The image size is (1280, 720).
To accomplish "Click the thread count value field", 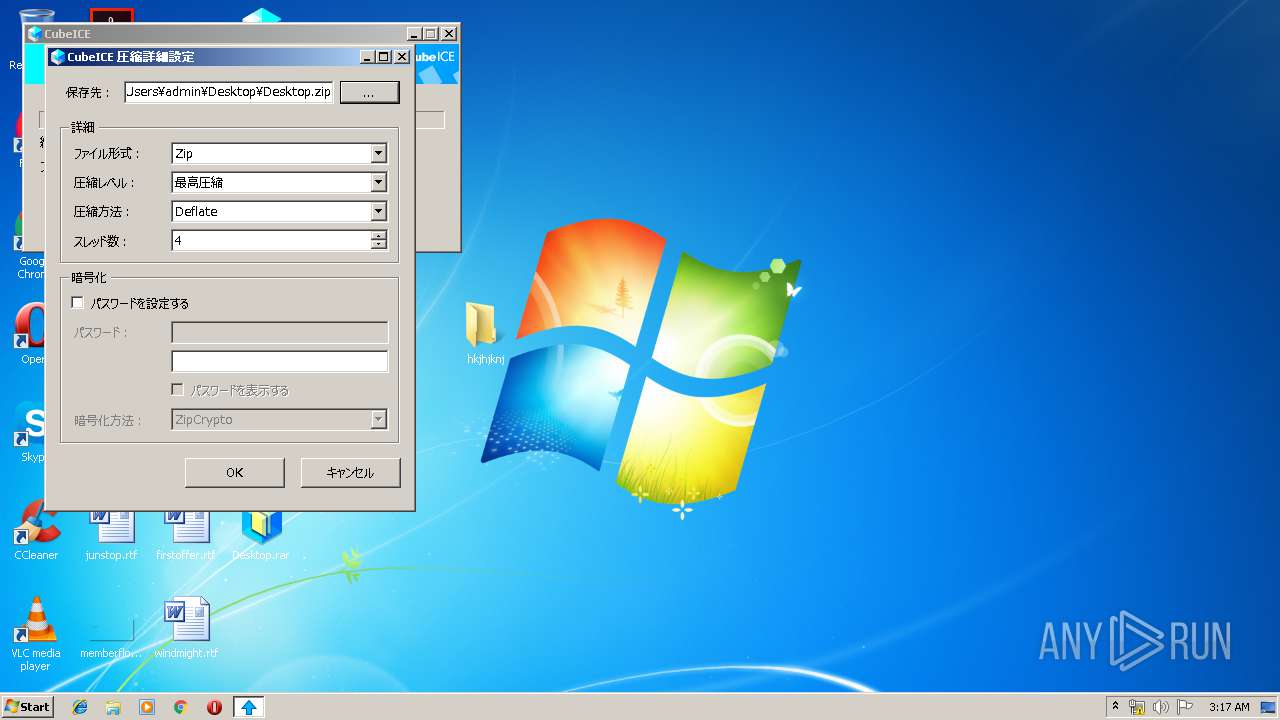I will point(271,241).
